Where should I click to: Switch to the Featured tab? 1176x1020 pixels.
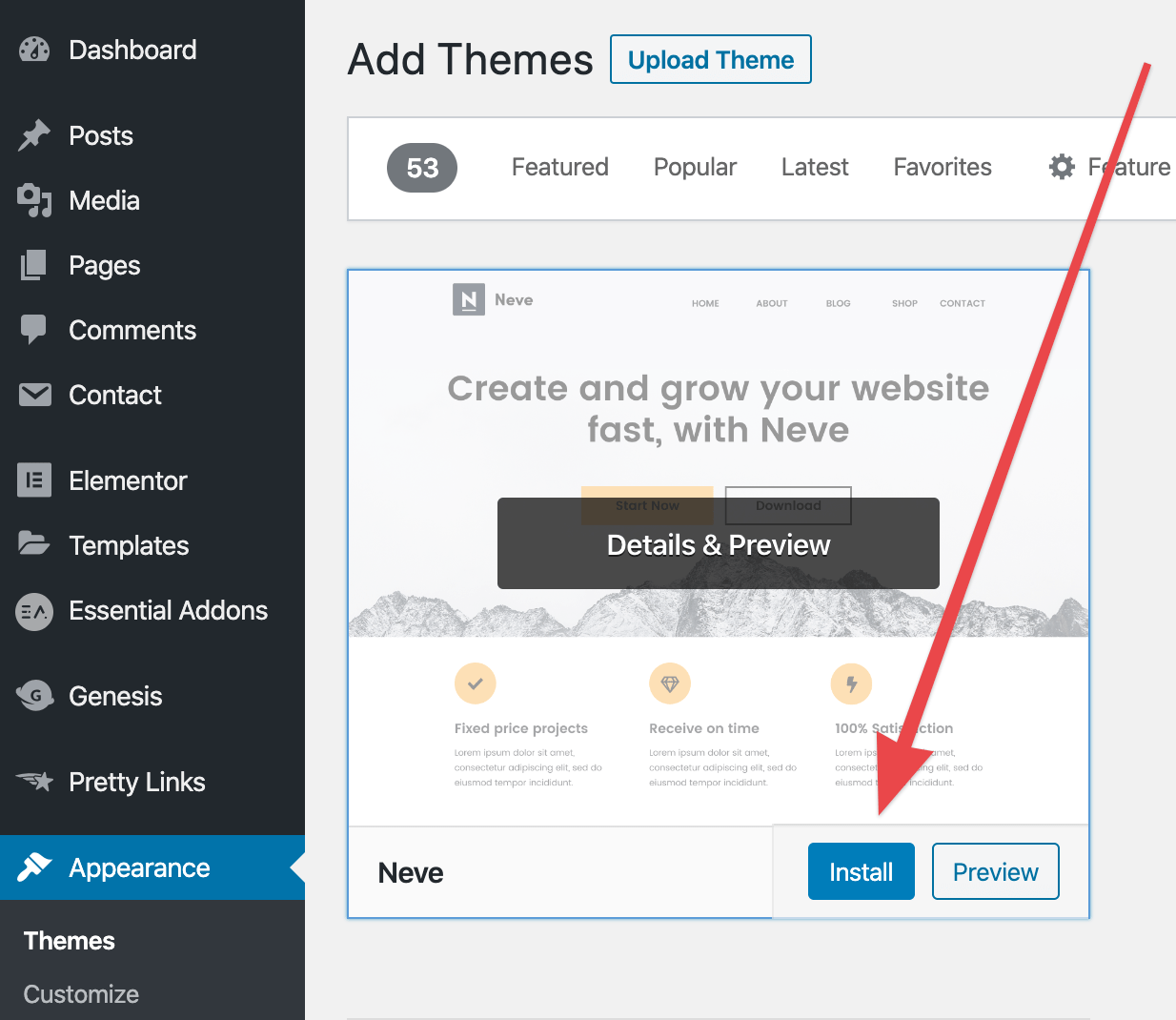pos(560,167)
